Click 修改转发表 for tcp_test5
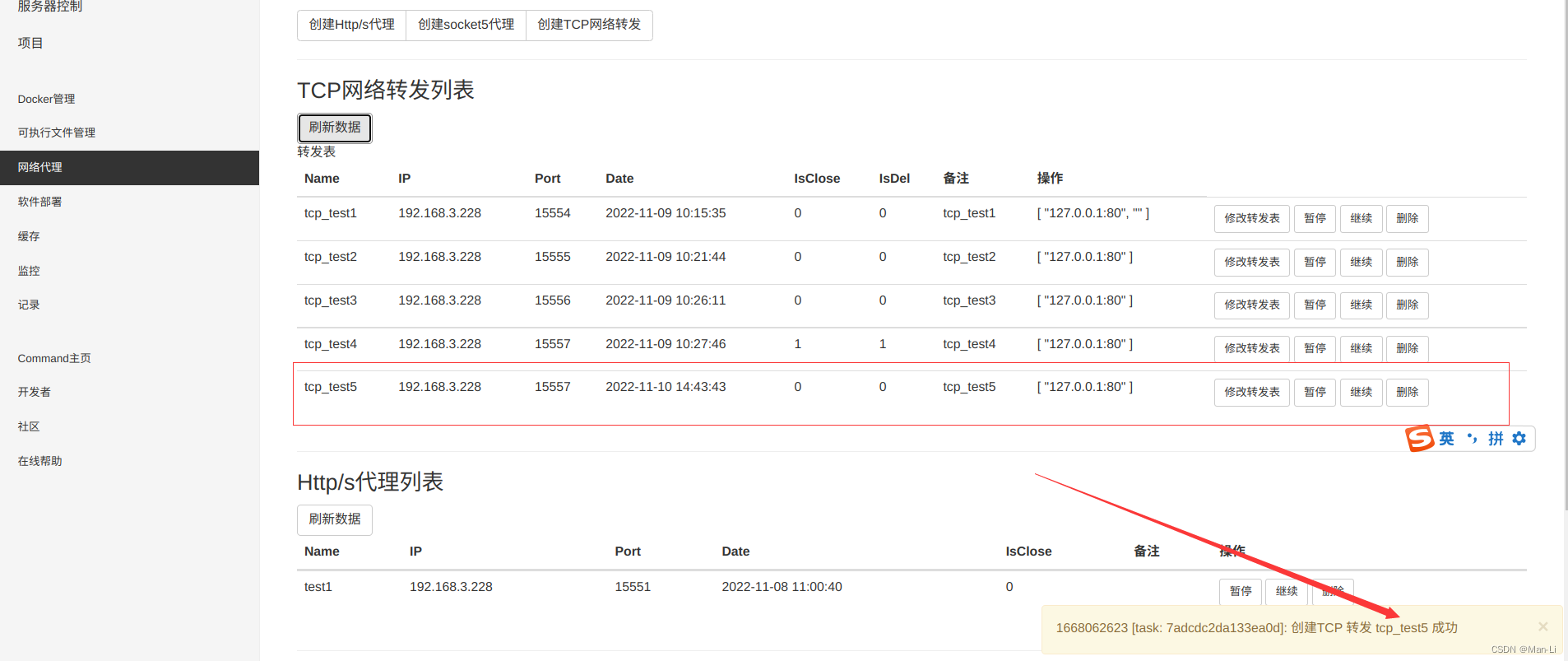This screenshot has height=661, width=1568. 1252,393
